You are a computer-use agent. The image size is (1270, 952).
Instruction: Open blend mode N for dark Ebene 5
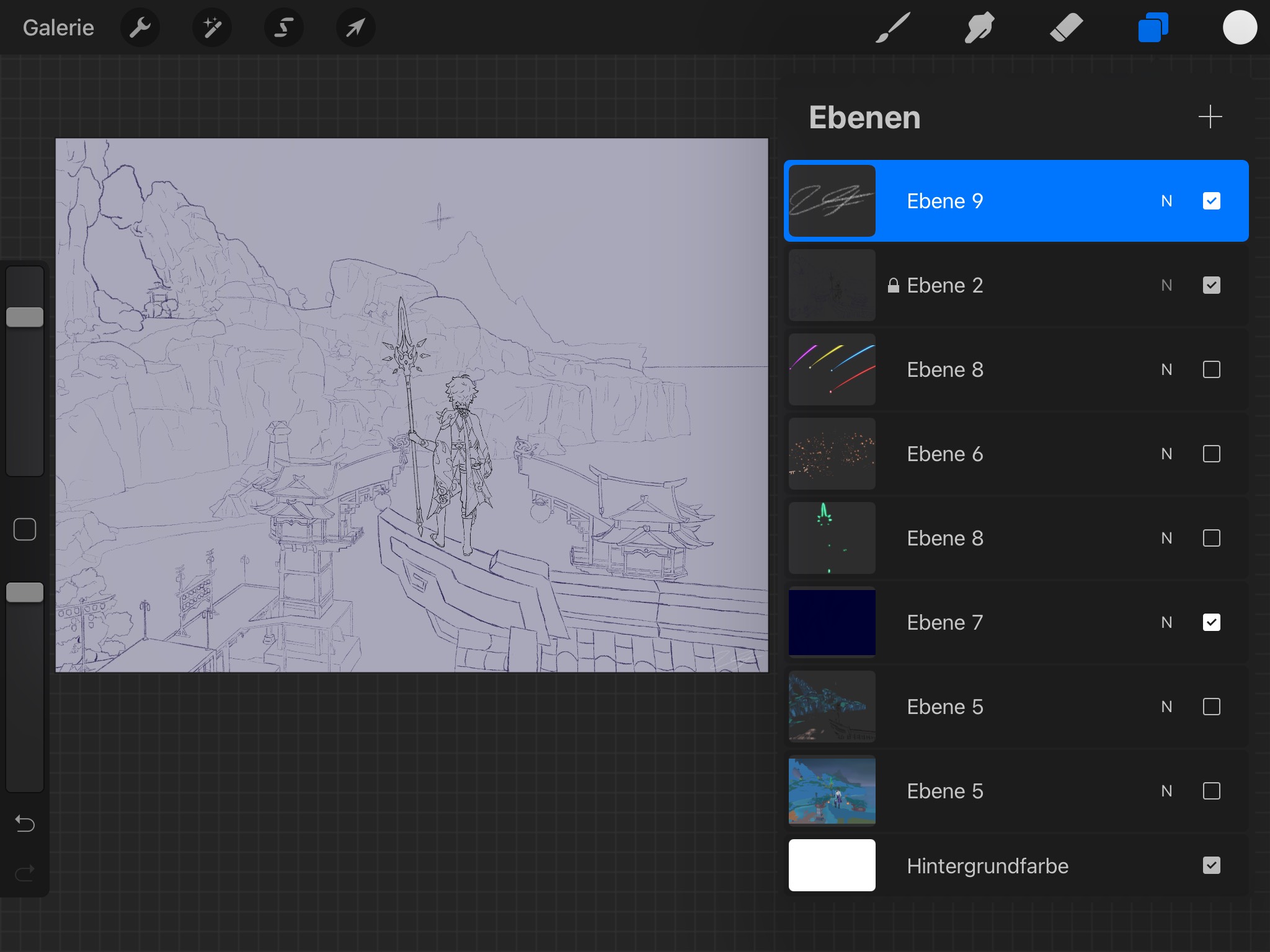coord(1166,707)
